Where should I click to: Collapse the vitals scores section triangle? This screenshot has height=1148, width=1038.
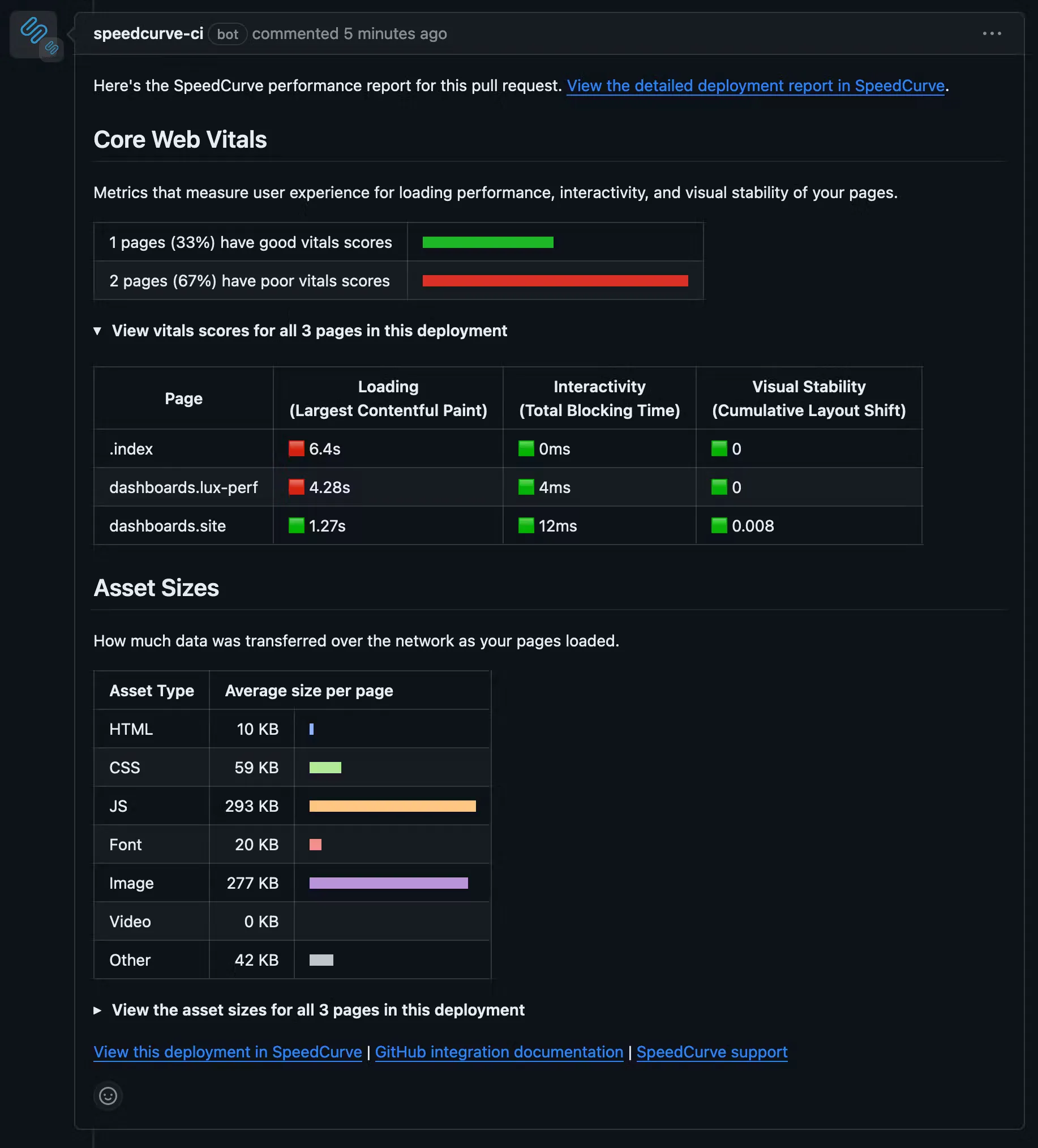click(98, 330)
